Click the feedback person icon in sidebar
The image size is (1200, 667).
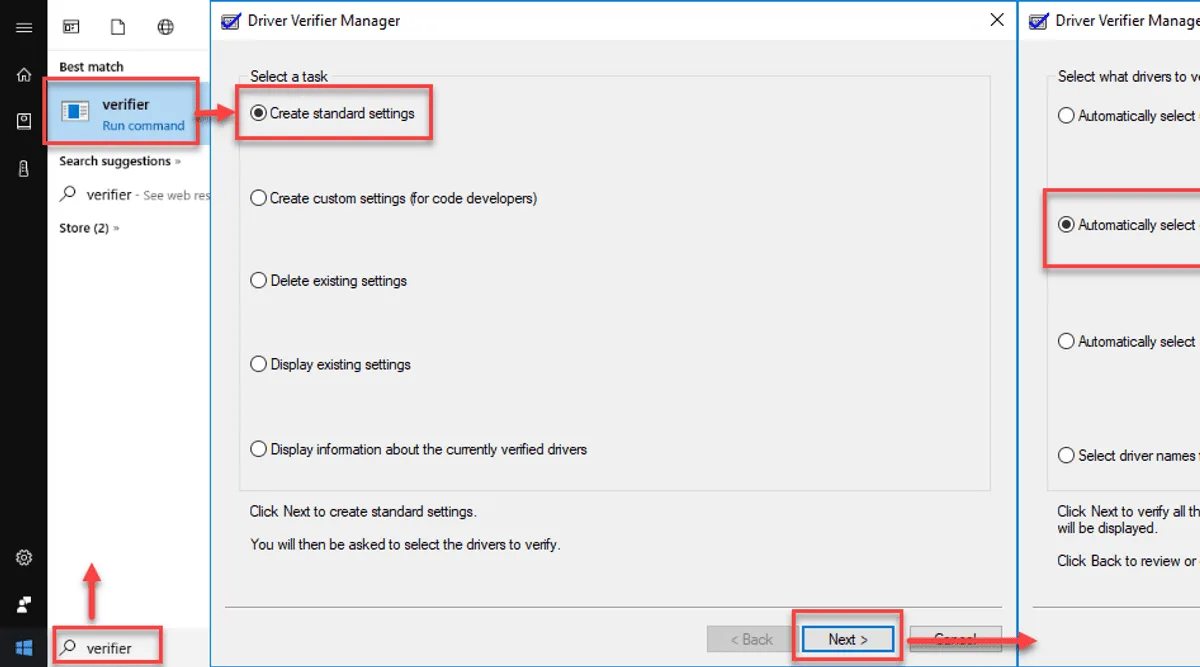click(23, 605)
